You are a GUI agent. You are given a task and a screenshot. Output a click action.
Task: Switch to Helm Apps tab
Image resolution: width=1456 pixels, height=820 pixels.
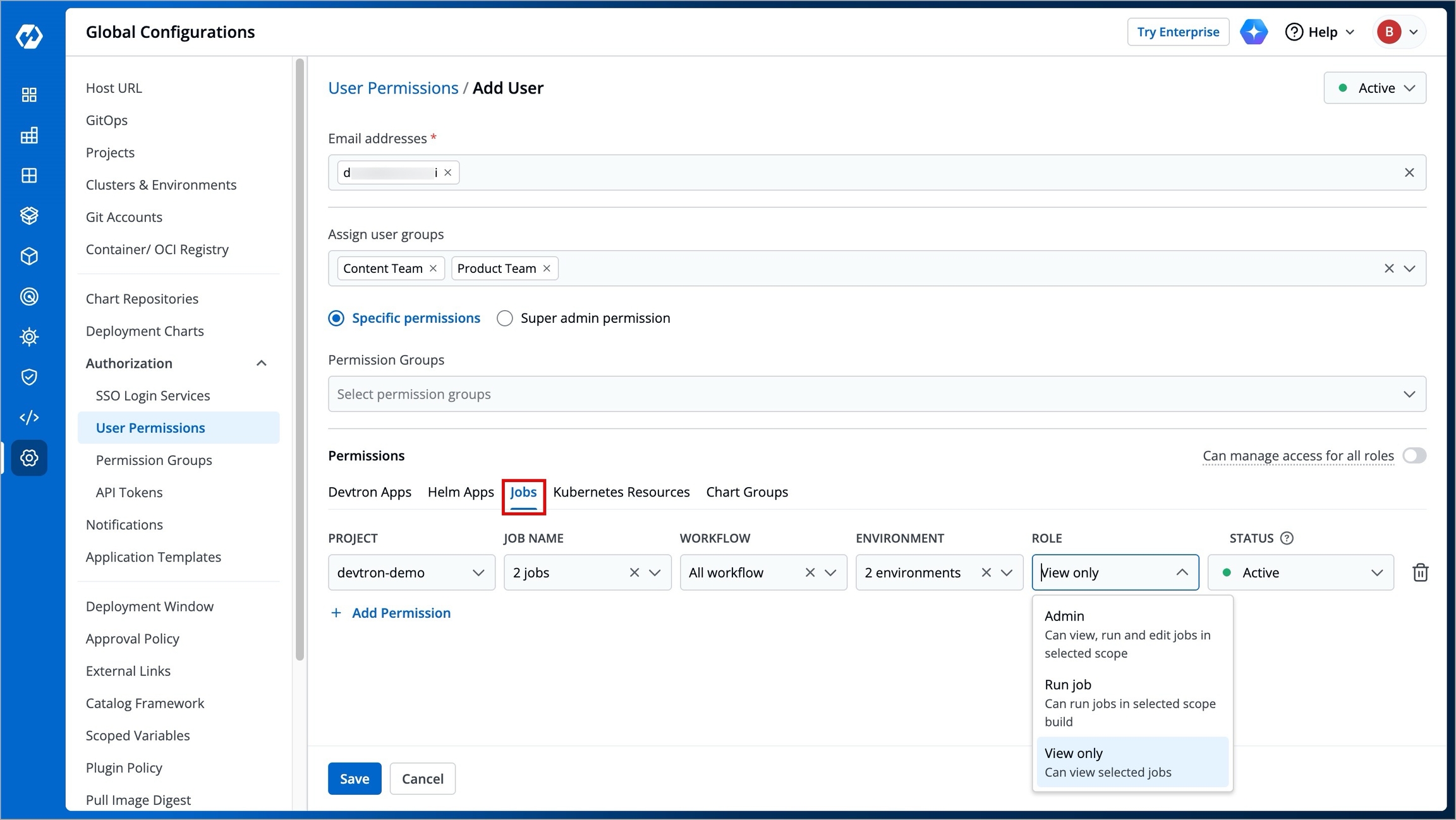coord(461,492)
